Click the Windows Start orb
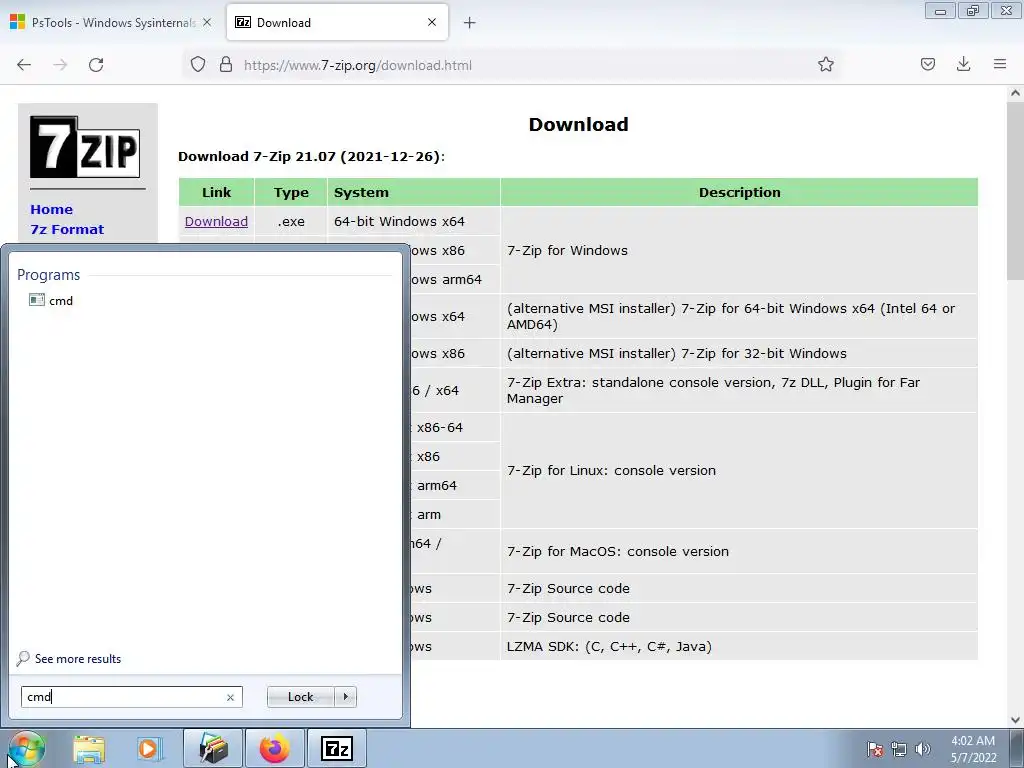 26,748
